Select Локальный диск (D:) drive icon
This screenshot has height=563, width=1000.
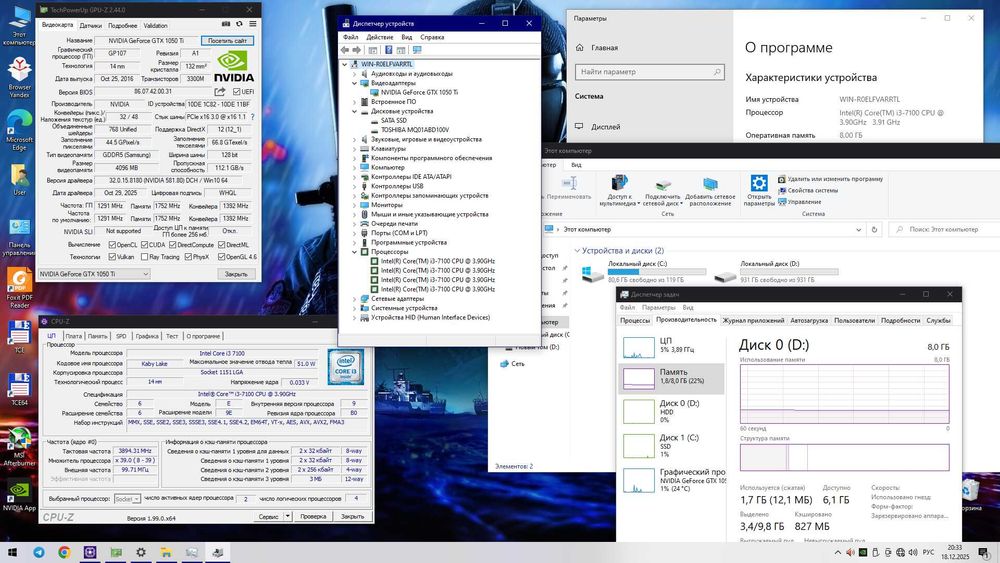point(725,276)
